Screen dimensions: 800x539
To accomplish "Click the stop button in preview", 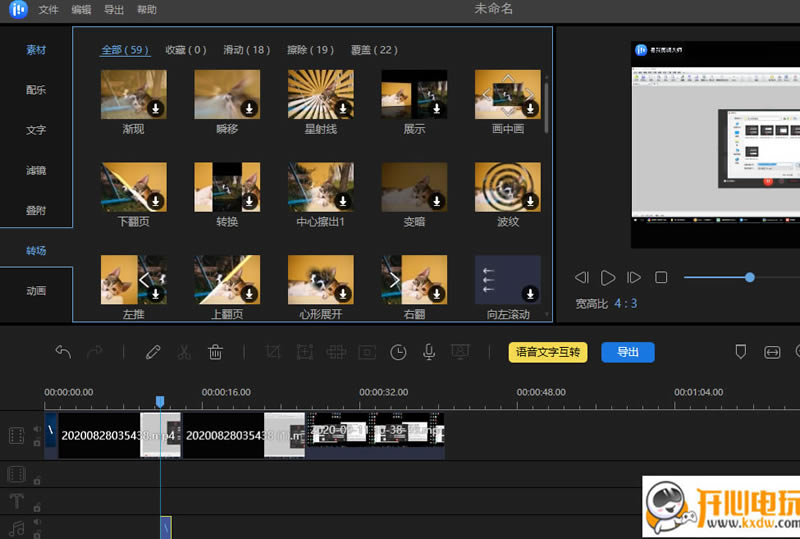I will 661,277.
